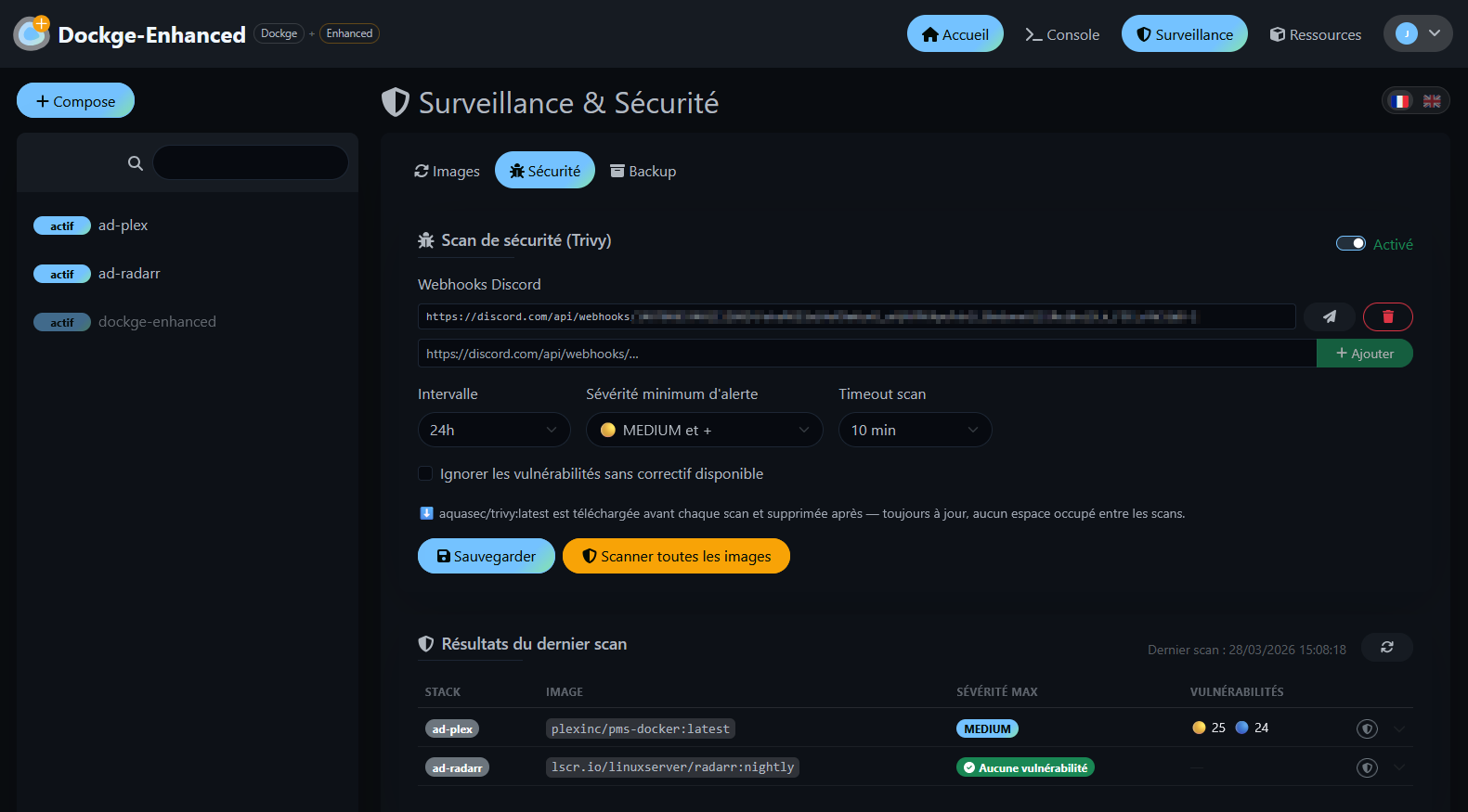Click the stack search magnifier icon
The height and width of the screenshot is (812, 1468).
(136, 163)
